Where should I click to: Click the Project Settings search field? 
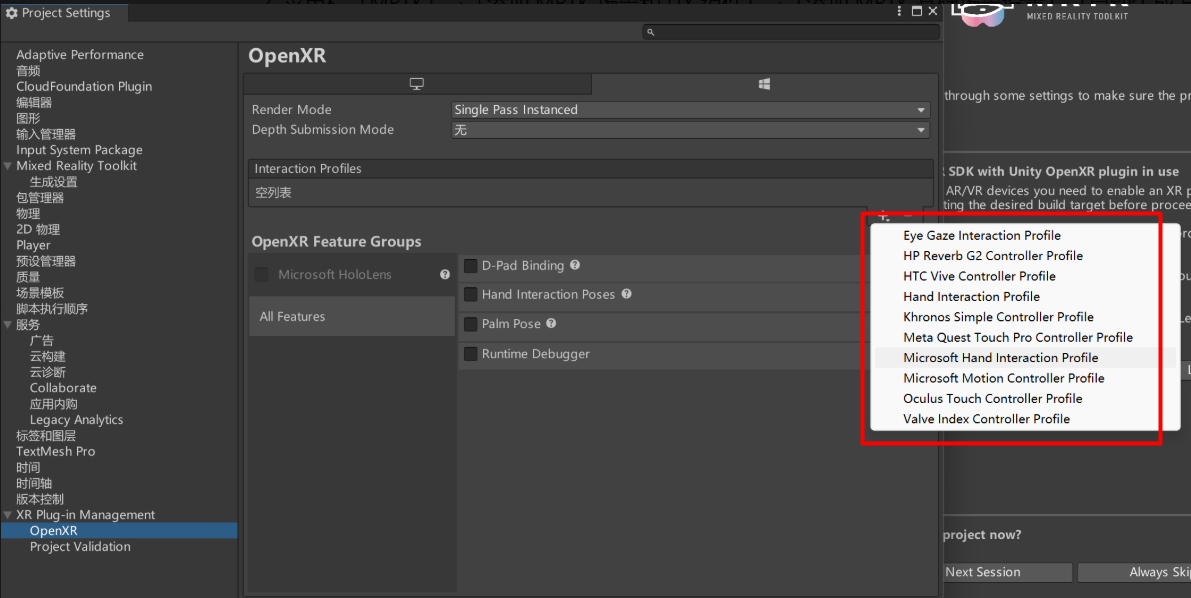pyautogui.click(x=791, y=32)
